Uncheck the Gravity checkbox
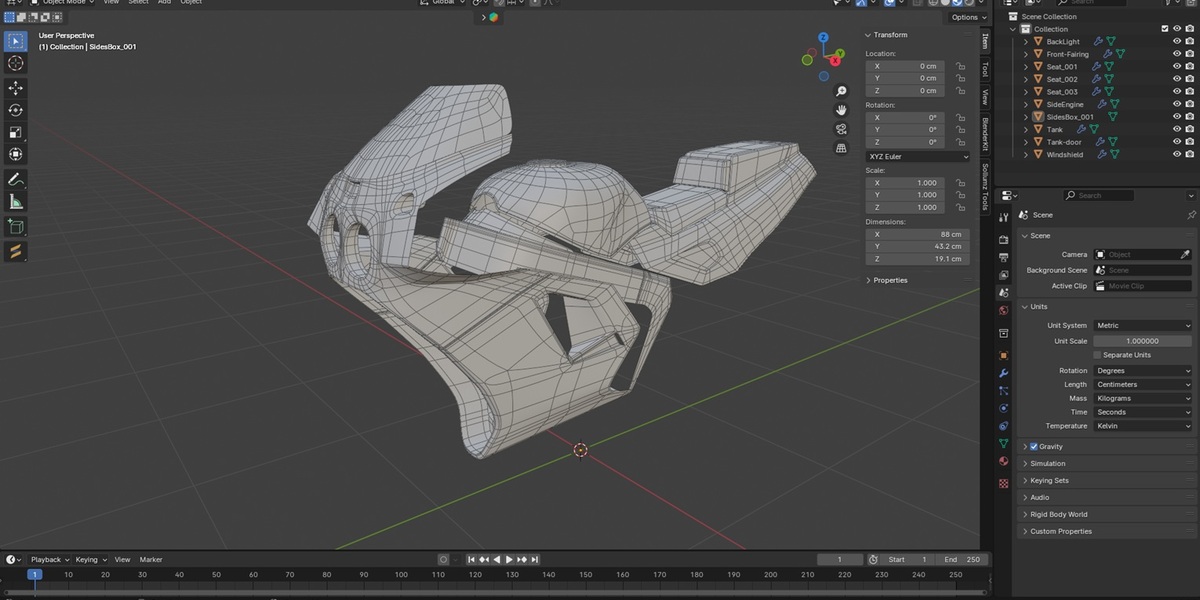Viewport: 1200px width, 600px height. (x=1033, y=447)
